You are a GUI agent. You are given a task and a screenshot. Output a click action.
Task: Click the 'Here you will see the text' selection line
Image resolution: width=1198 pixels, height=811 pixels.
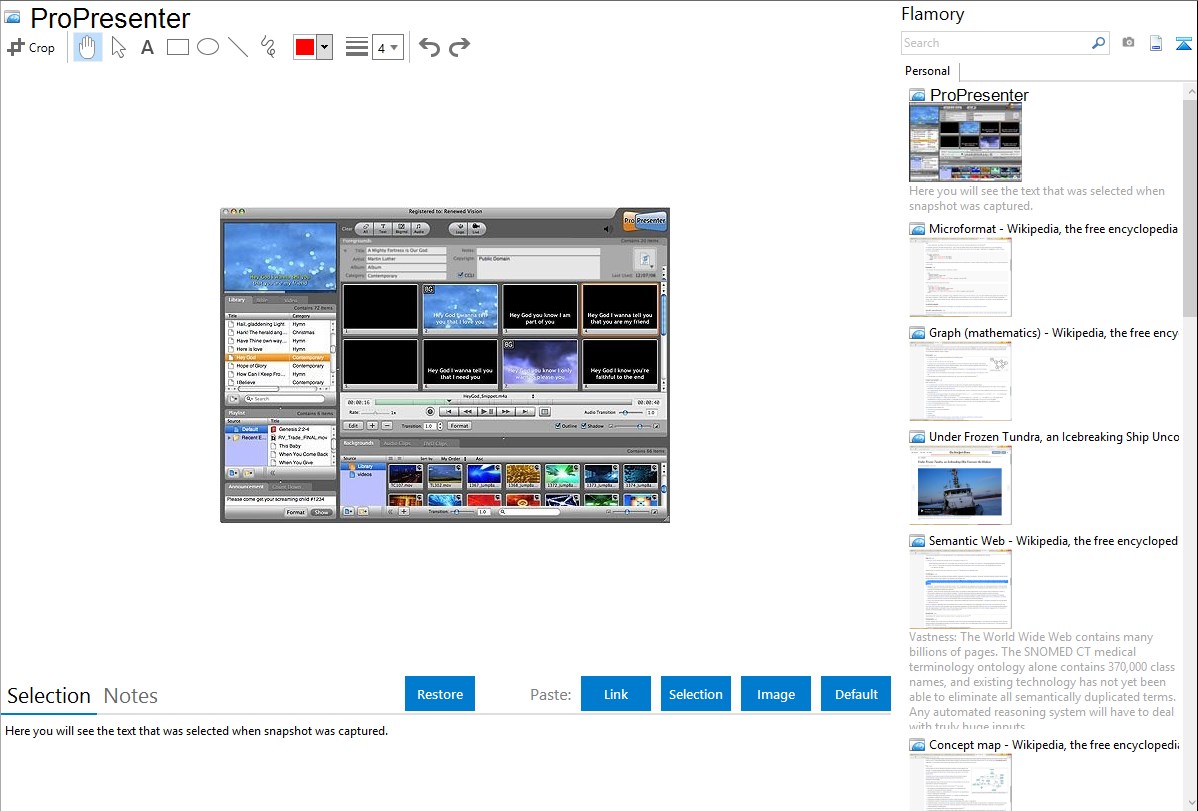[196, 731]
